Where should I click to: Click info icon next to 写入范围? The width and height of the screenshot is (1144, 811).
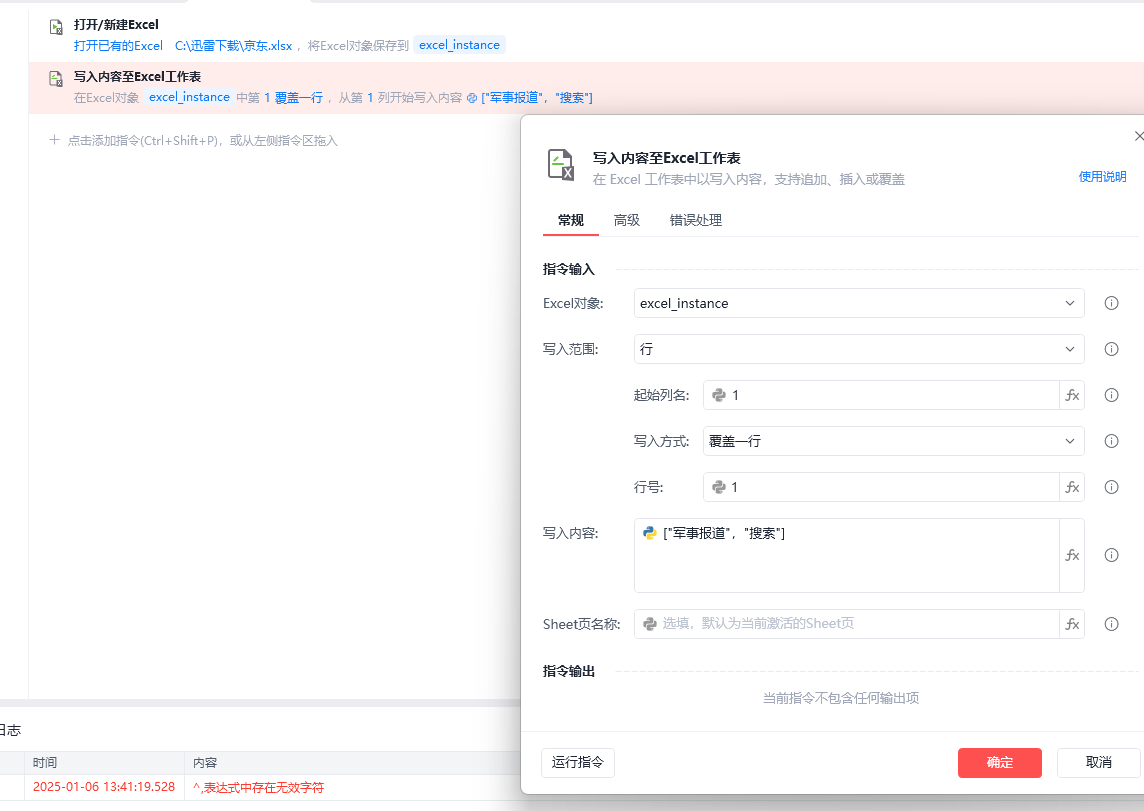point(1110,349)
